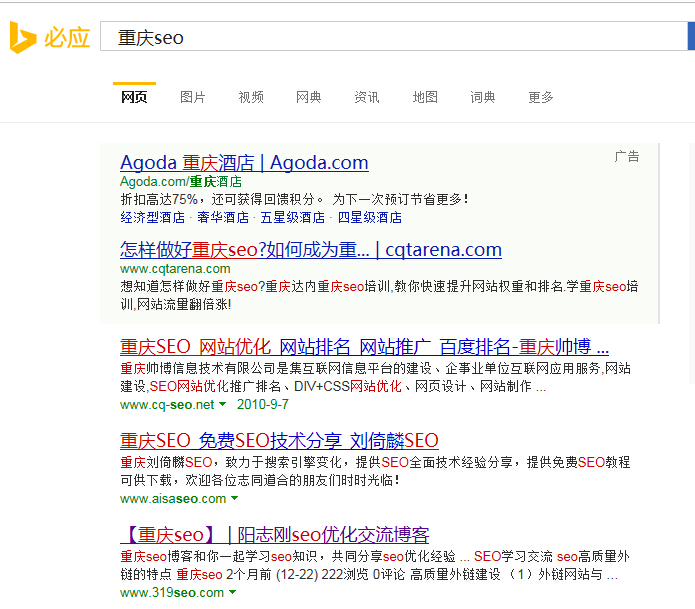Expand the dropdown arrow beside www.319seo.com

coord(232,592)
